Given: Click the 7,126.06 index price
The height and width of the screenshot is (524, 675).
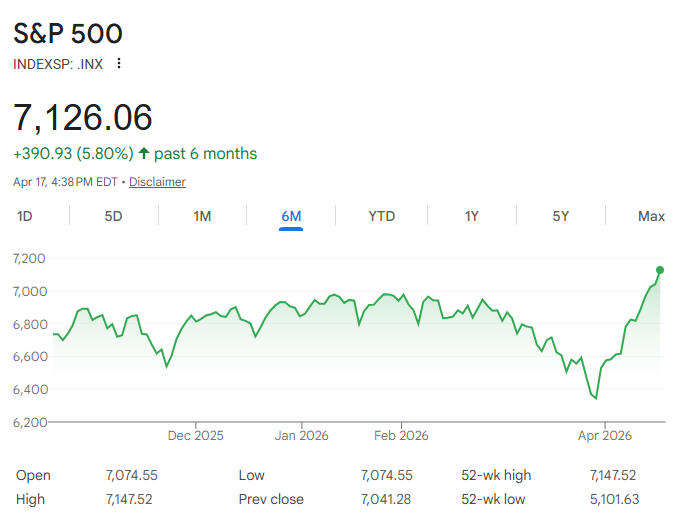Looking at the screenshot, I should coord(83,117).
